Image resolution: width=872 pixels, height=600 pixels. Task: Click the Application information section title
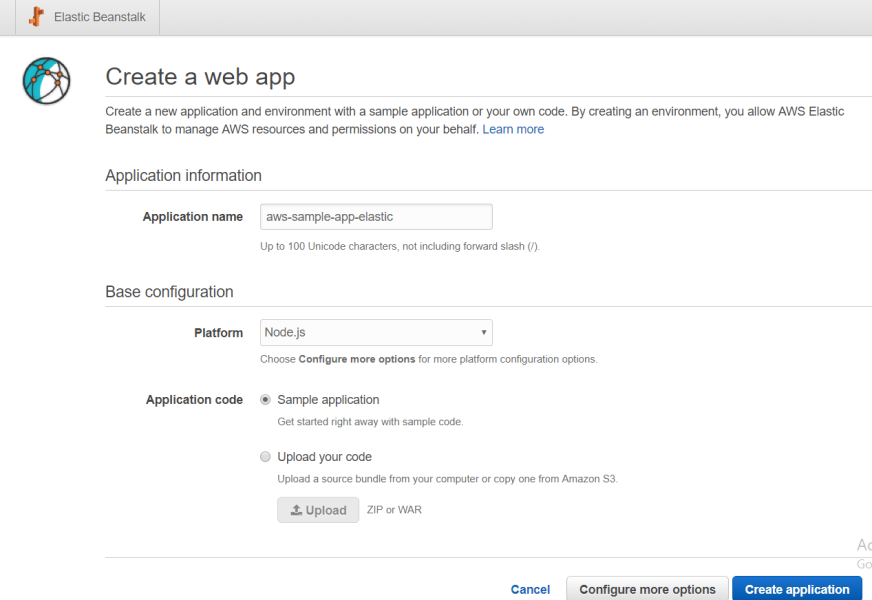pyautogui.click(x=184, y=176)
